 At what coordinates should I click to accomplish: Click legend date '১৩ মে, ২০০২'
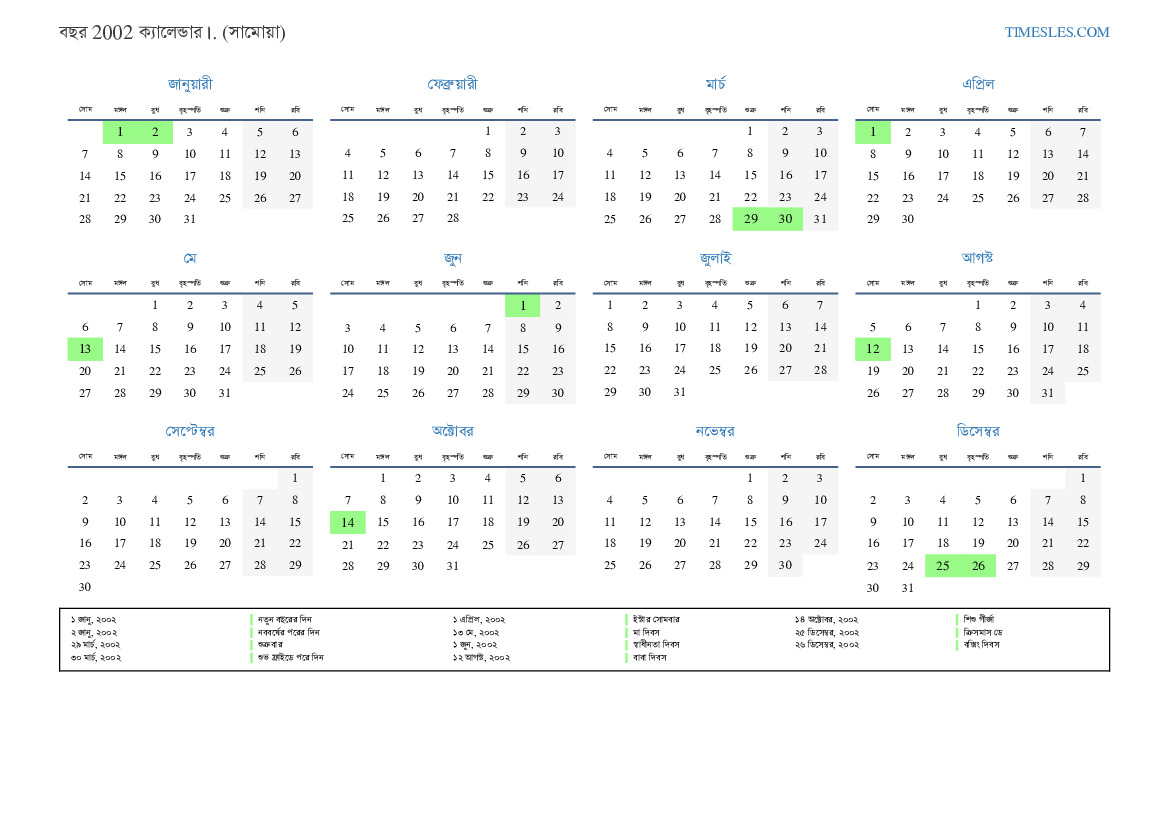point(476,632)
